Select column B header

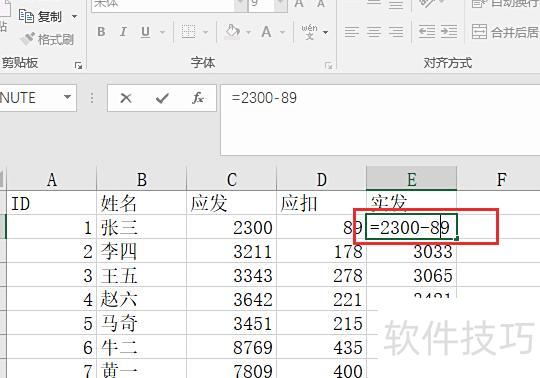click(142, 179)
